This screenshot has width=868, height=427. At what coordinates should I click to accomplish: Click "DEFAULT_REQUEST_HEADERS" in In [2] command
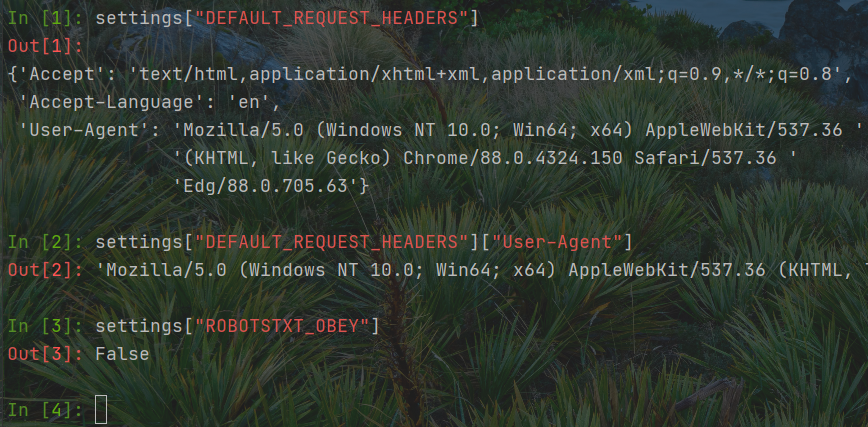331,242
